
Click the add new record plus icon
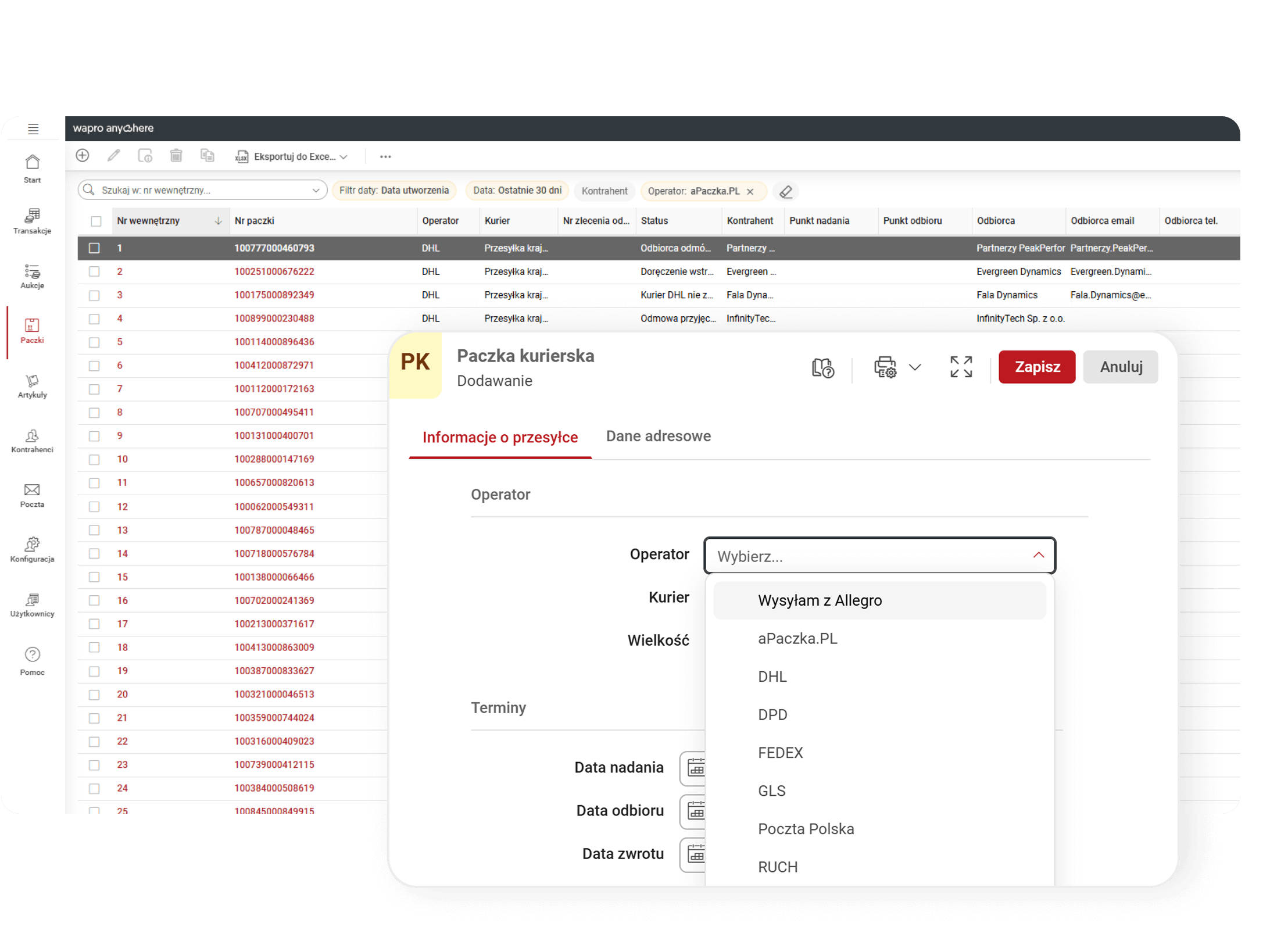click(x=83, y=156)
